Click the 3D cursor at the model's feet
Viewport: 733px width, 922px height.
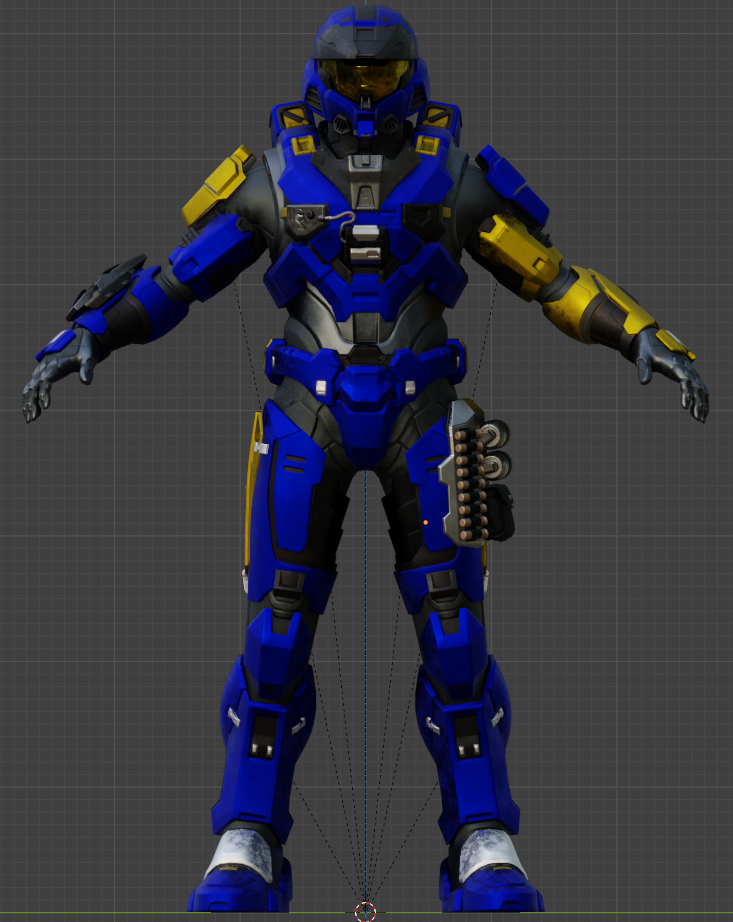[366, 911]
